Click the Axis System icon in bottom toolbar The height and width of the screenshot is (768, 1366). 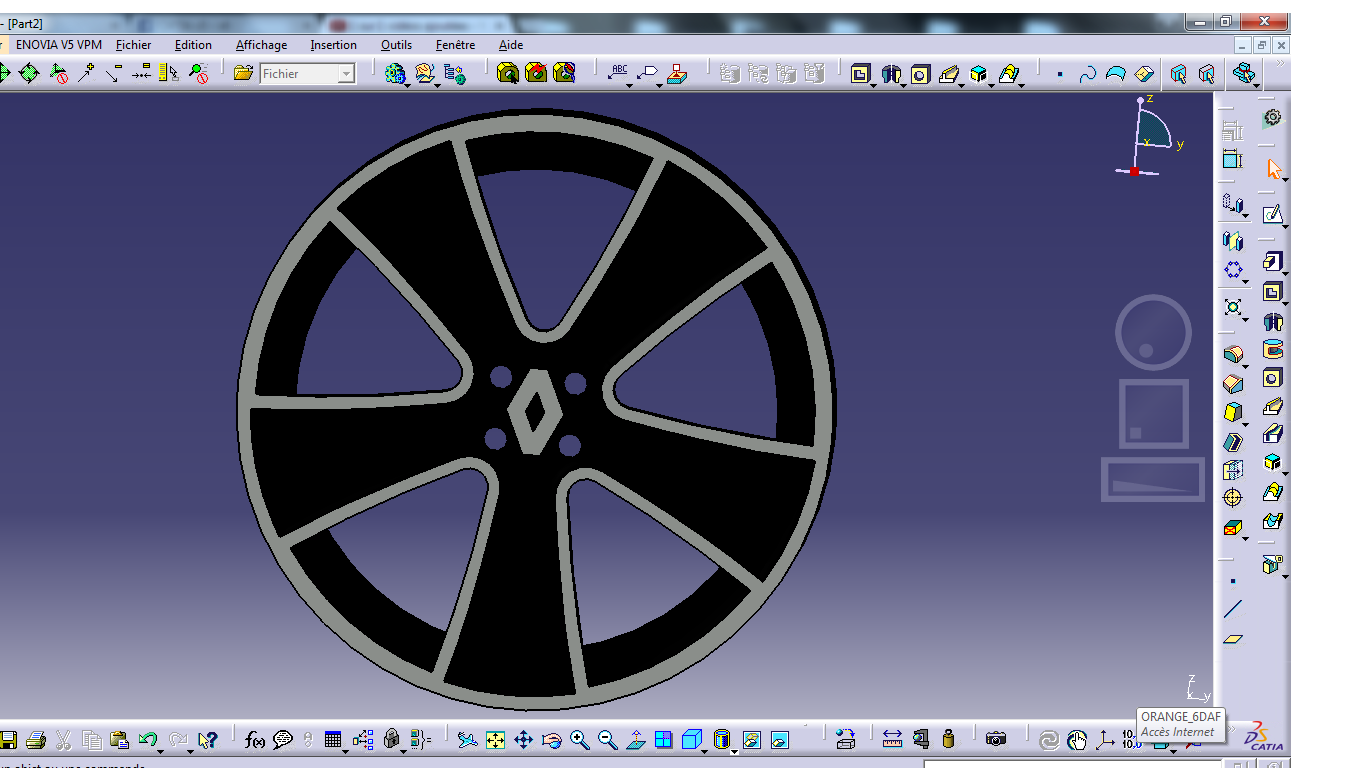point(1105,740)
